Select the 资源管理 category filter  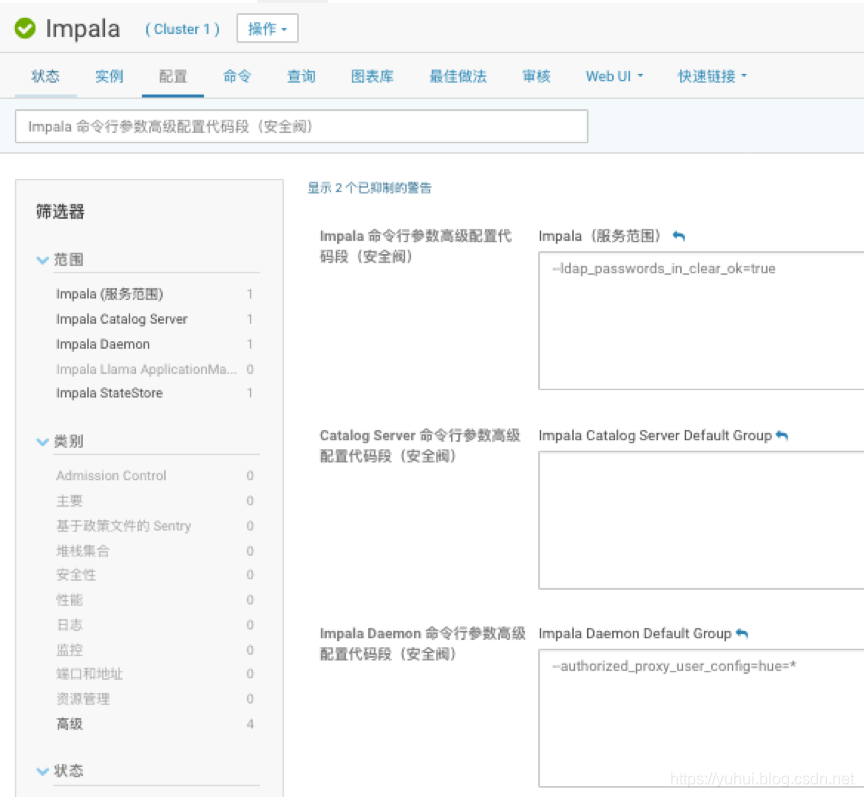tap(83, 699)
